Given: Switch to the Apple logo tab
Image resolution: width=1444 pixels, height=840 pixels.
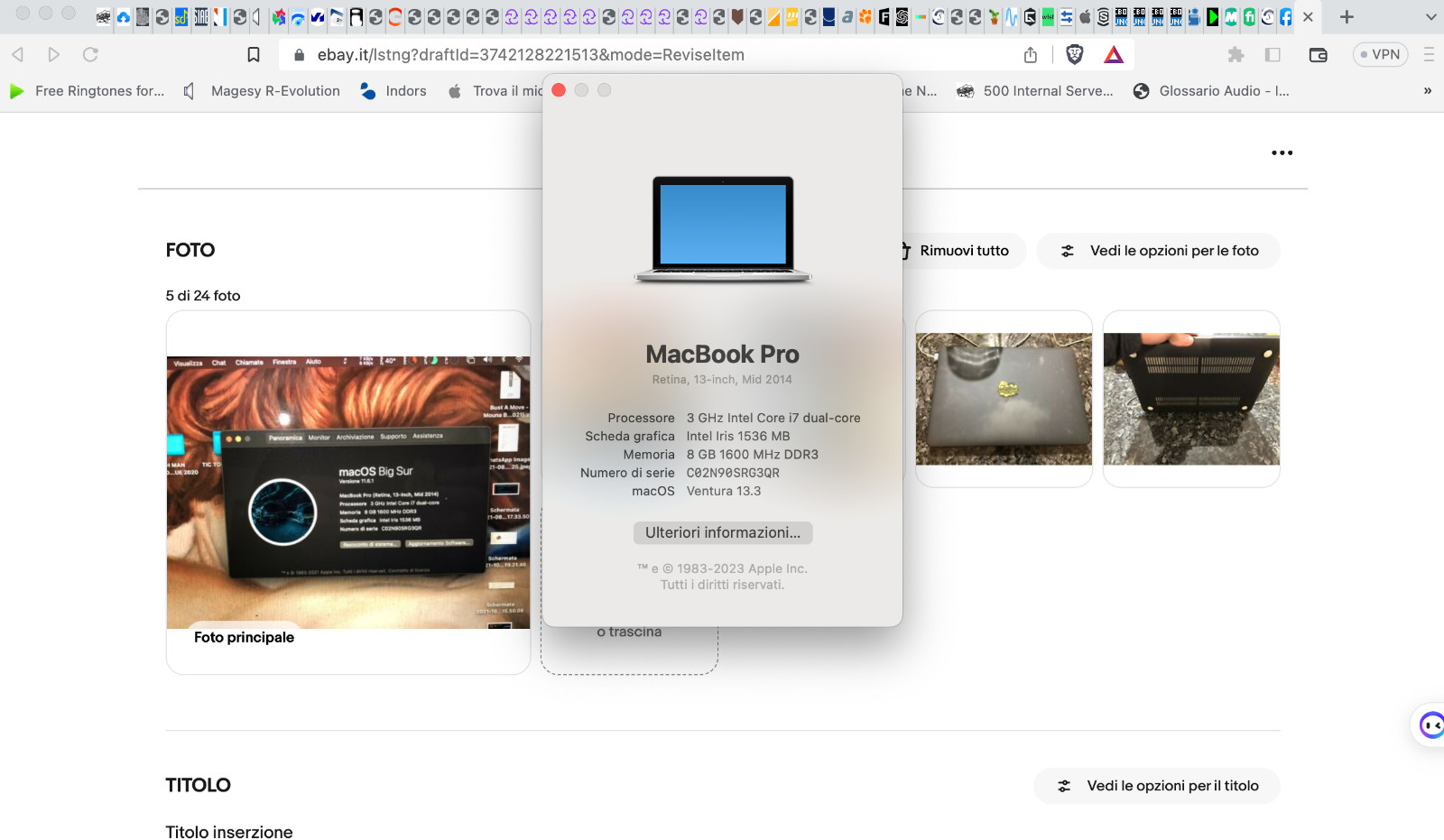Looking at the screenshot, I should [x=1085, y=17].
